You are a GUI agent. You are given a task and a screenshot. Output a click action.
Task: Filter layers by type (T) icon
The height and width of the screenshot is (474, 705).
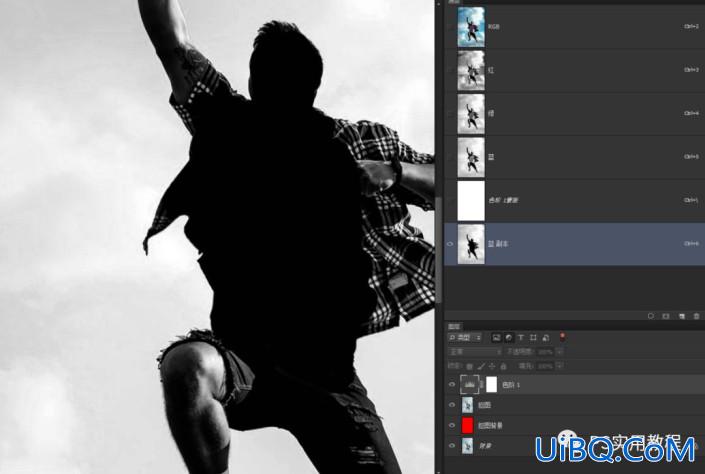[x=521, y=337]
